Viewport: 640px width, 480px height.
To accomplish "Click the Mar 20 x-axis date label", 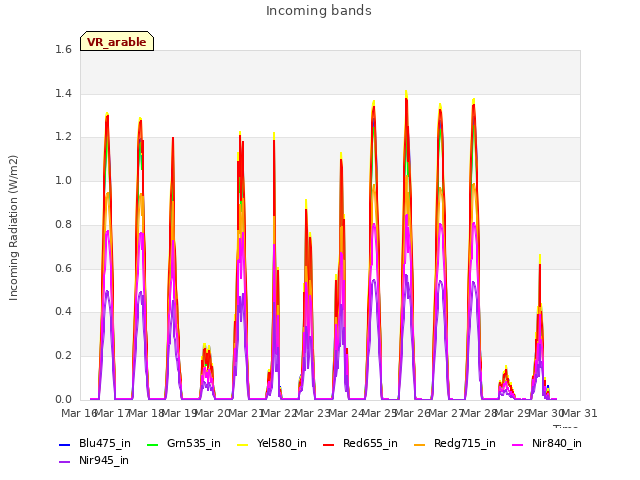I will point(213,413).
